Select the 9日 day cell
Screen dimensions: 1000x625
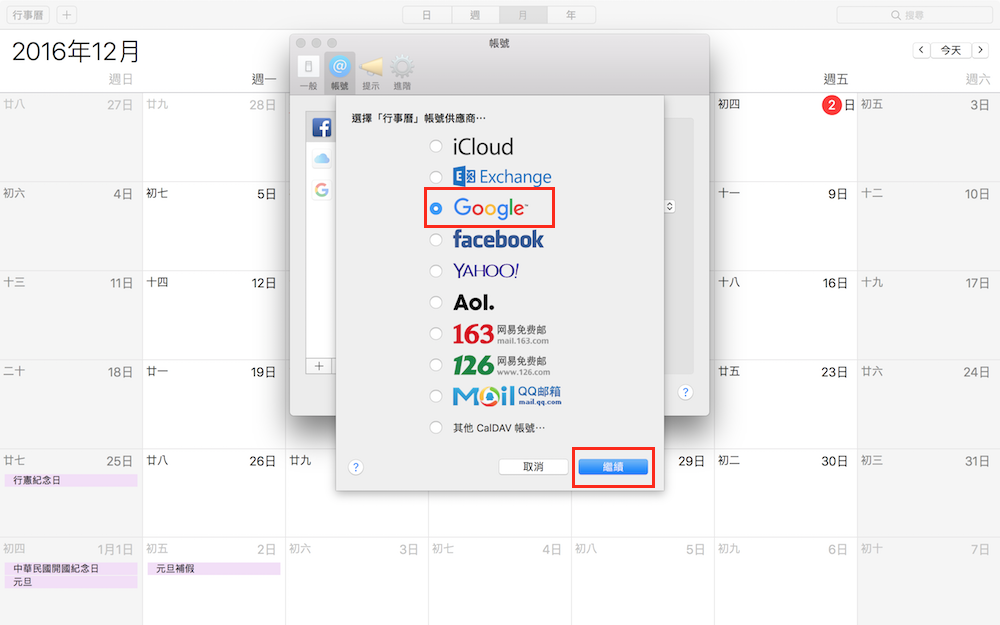coord(785,226)
